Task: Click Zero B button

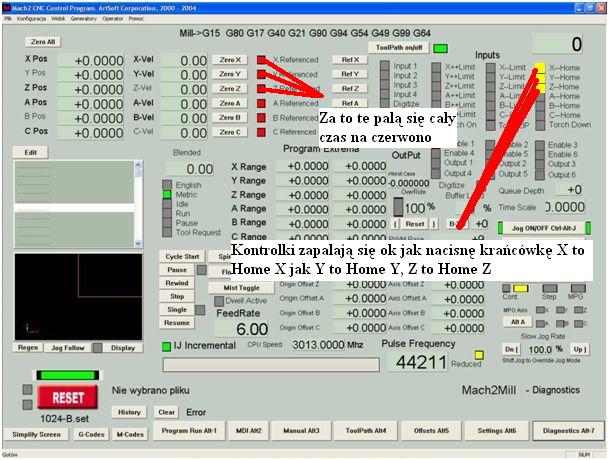Action: 230,117
